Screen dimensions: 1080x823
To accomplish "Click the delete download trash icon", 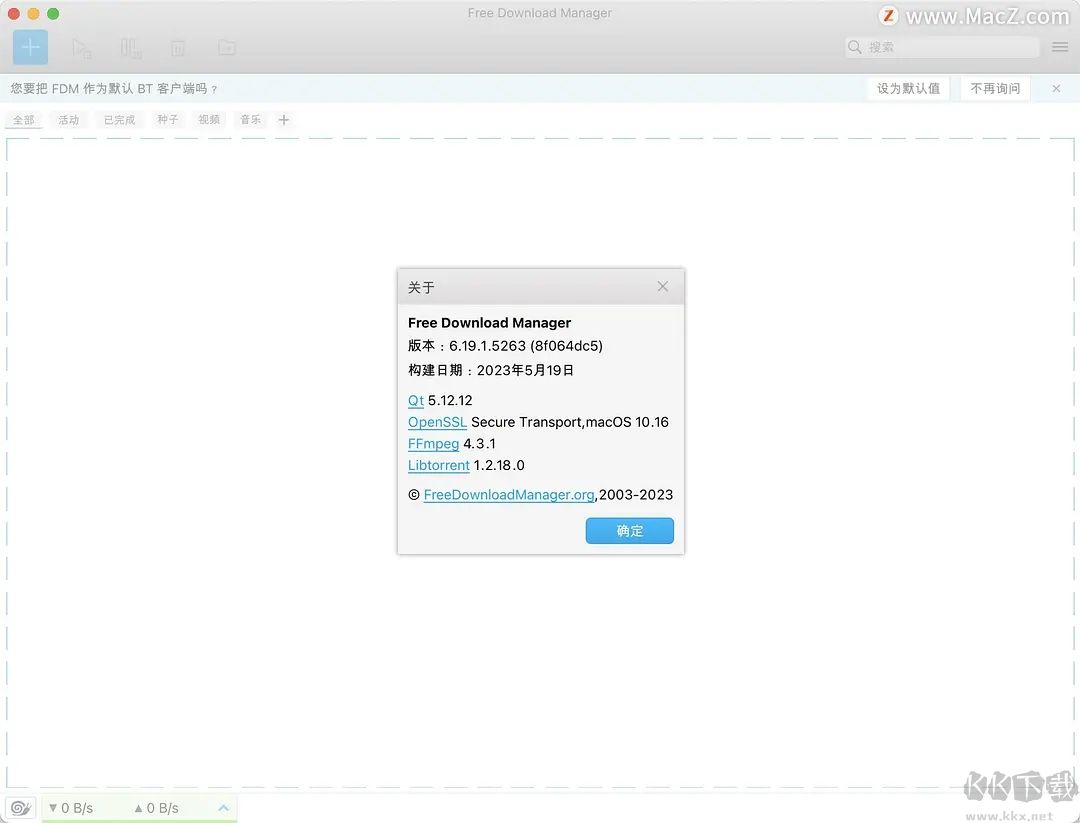I will click(x=178, y=47).
